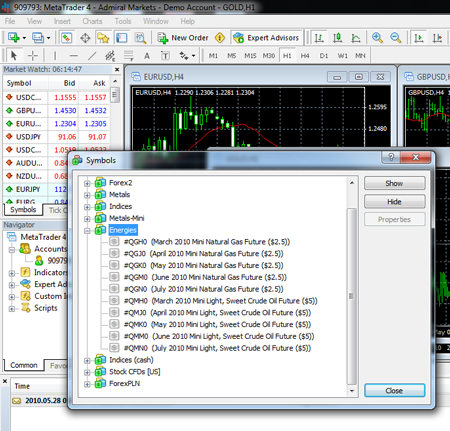Switch to W1 timeframe
450x431 pixels.
point(342,56)
